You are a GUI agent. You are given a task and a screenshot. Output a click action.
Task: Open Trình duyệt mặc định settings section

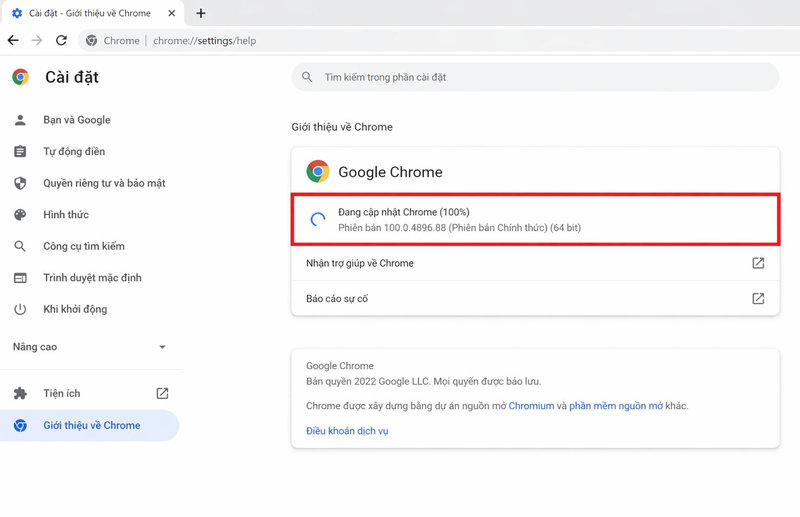click(91, 278)
